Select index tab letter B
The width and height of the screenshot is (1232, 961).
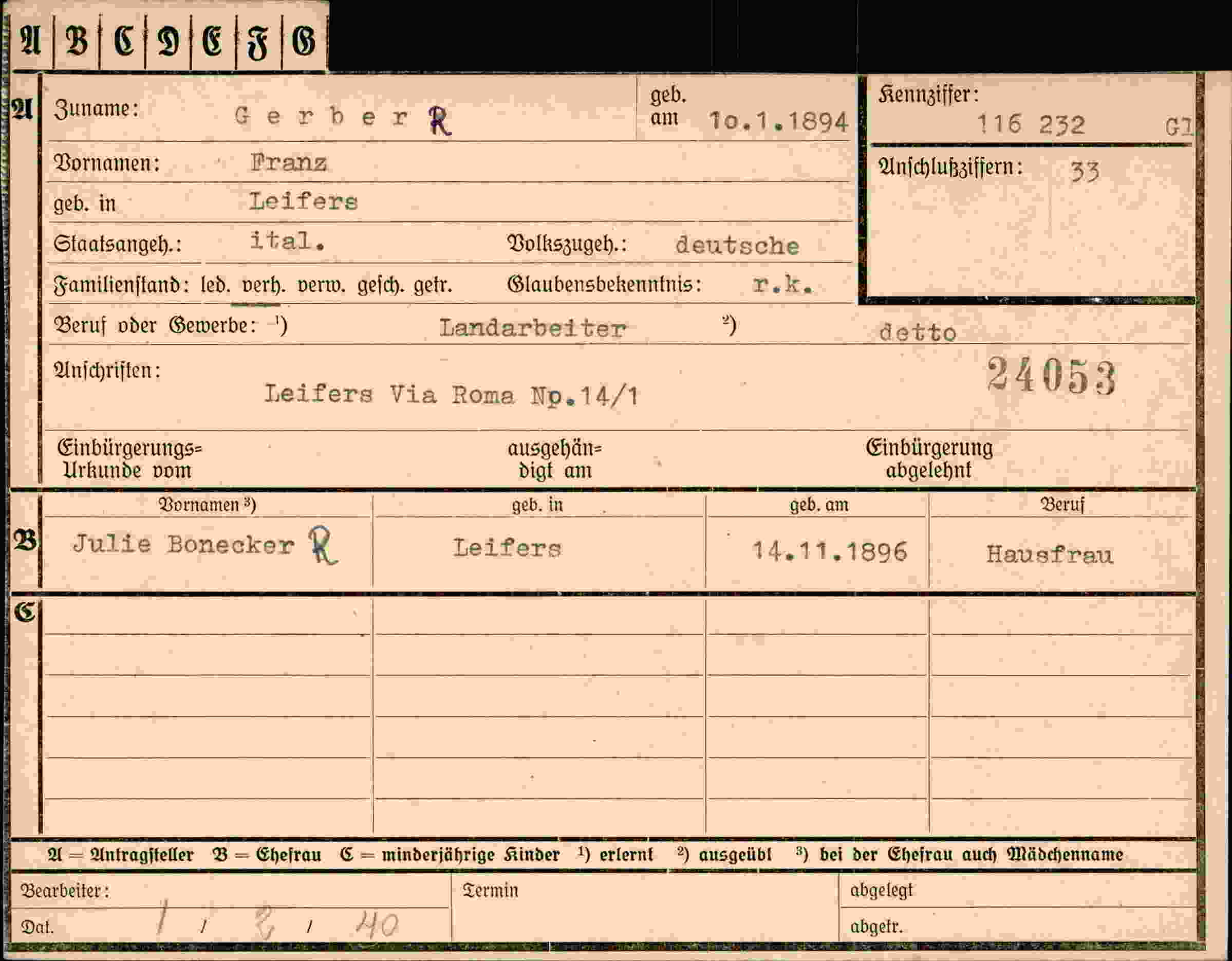[77, 42]
